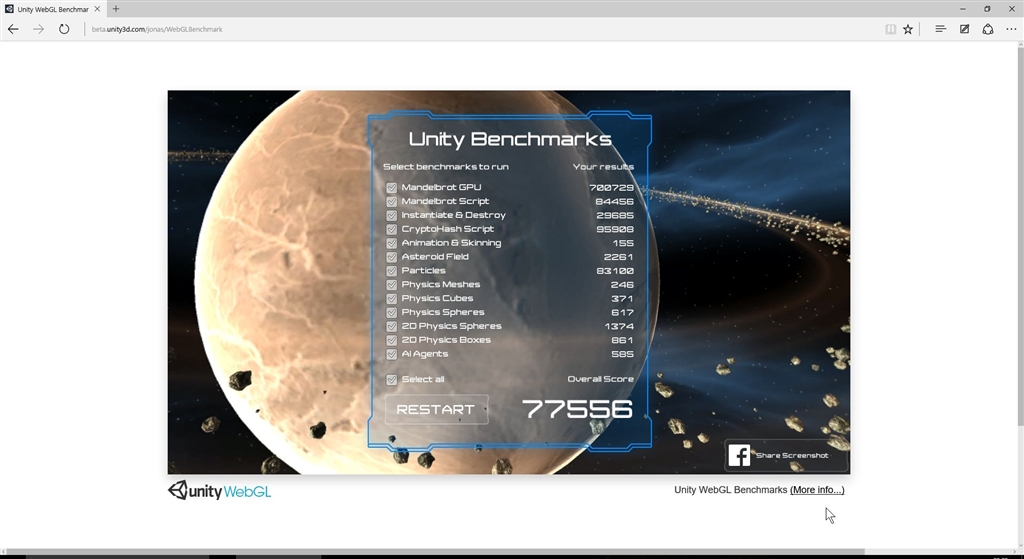Toggle the Asteroid Field checkbox
This screenshot has height=559, width=1024.
(392, 257)
